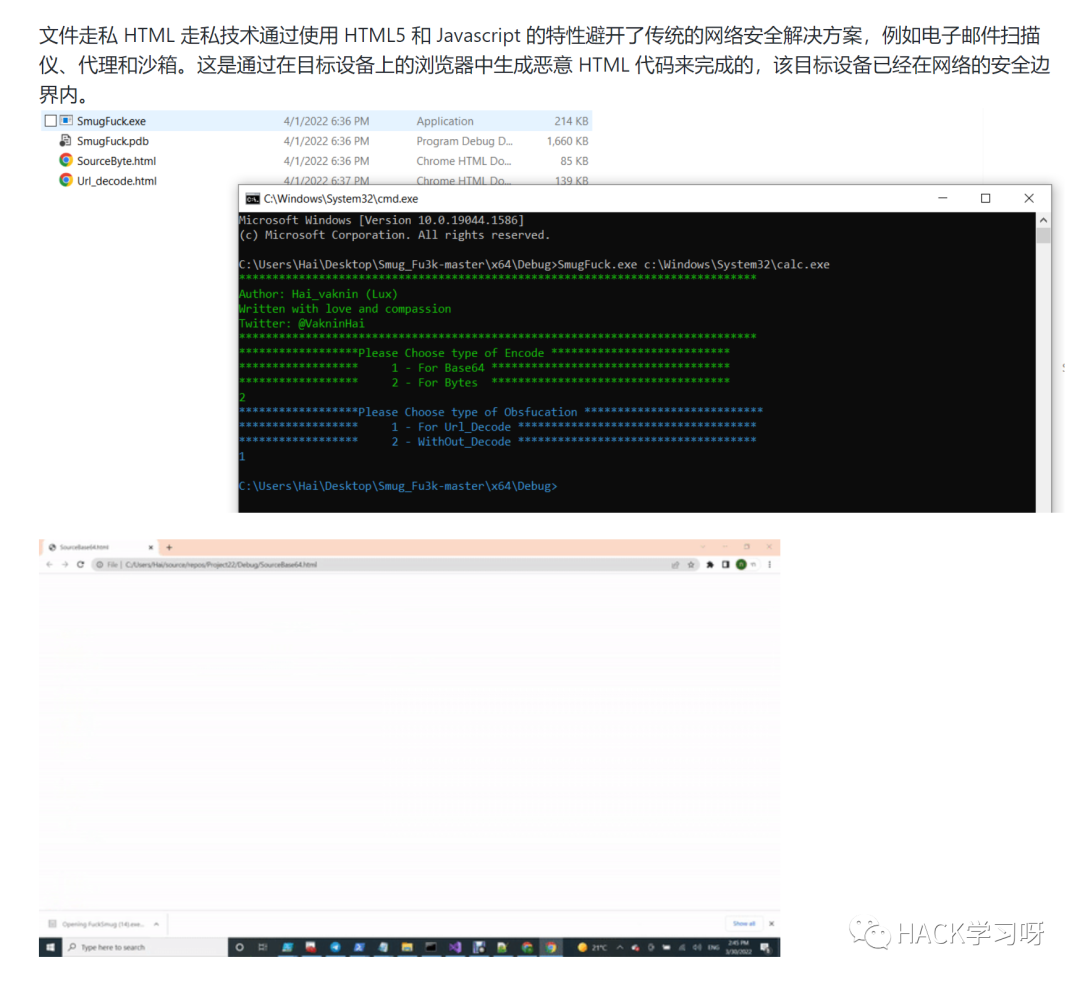The height and width of the screenshot is (981, 1080).
Task: Open the browser three-dot menu
Action: click(x=769, y=565)
